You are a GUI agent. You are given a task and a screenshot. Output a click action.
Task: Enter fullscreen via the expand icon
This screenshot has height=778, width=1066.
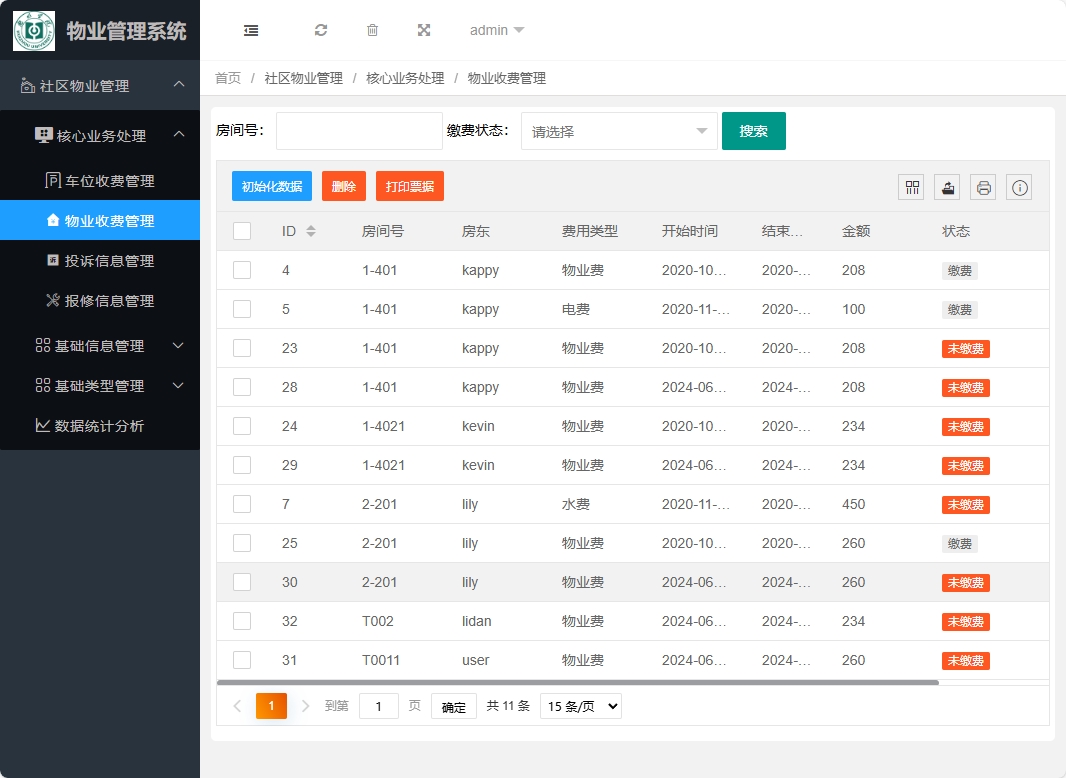point(424,30)
